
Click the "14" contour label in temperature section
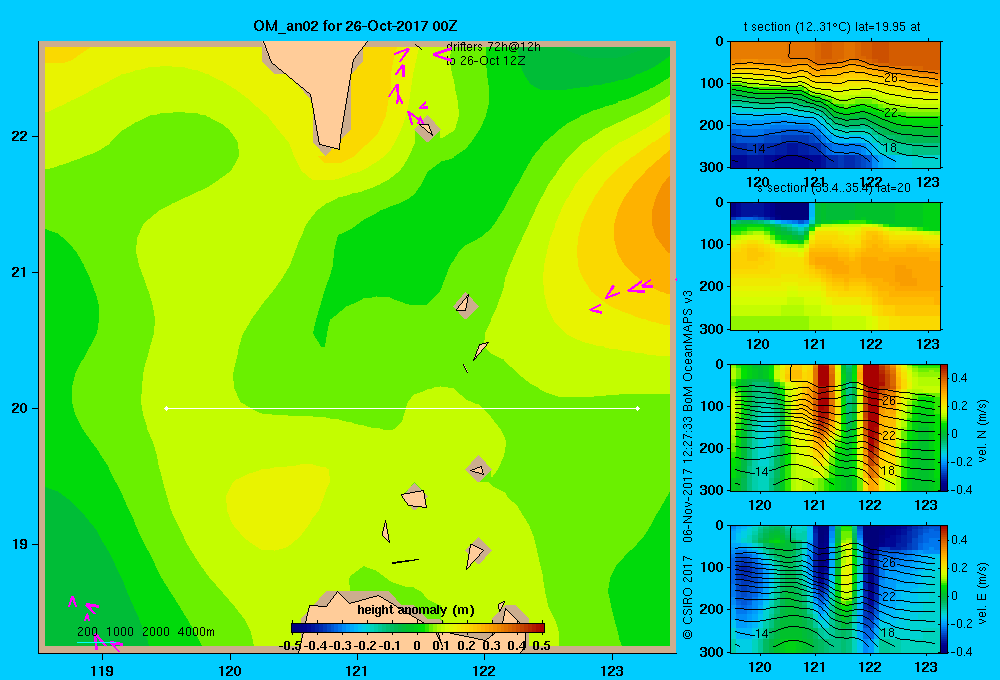point(758,149)
